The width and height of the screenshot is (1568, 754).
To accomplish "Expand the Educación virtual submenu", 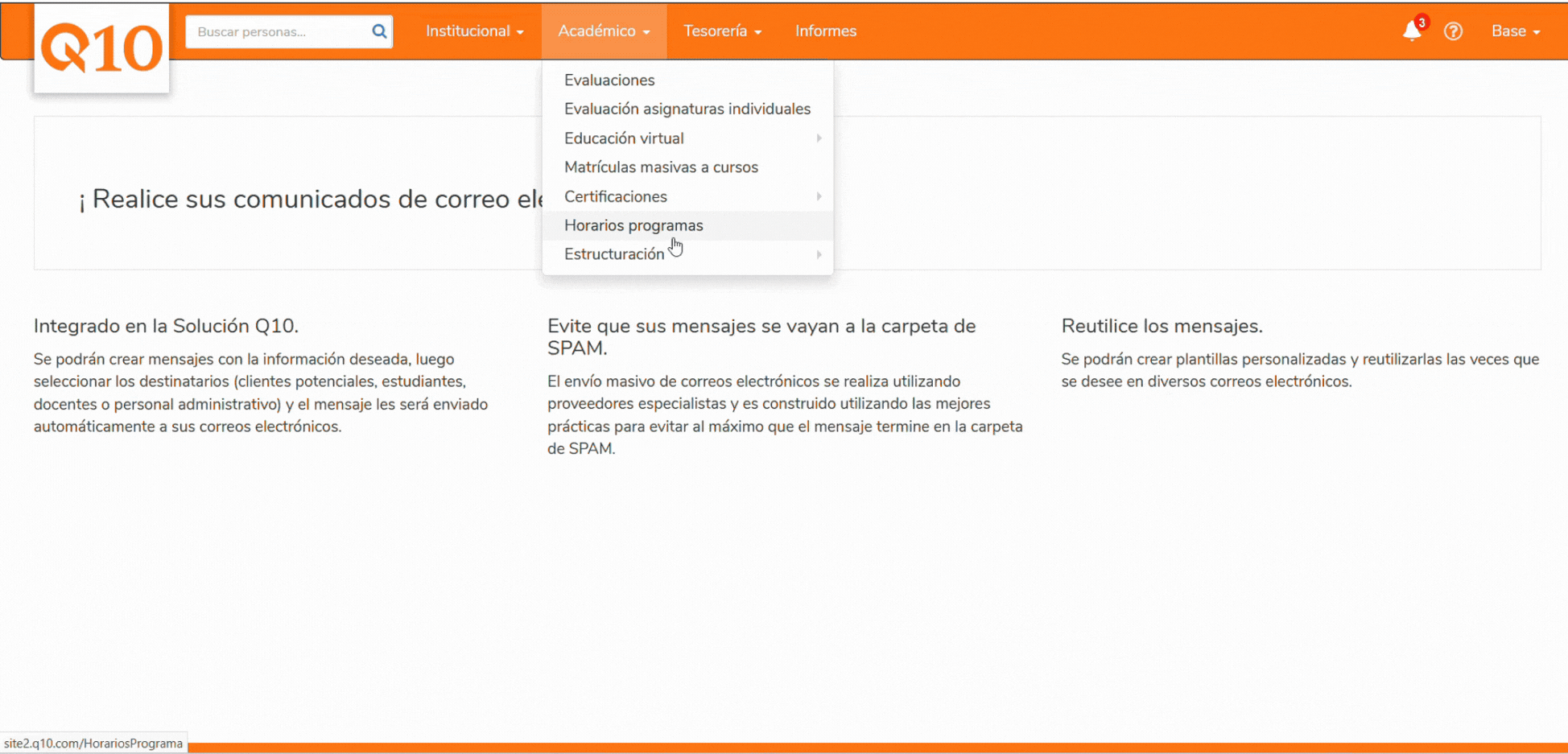I will pos(687,138).
